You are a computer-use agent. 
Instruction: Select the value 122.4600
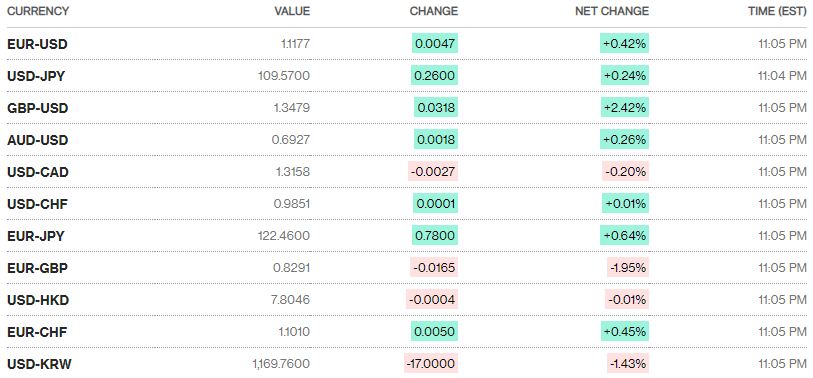coord(284,236)
